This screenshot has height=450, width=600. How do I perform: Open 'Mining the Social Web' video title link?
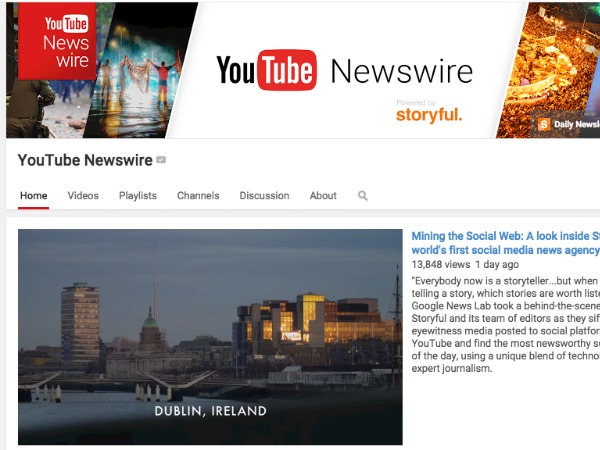505,243
